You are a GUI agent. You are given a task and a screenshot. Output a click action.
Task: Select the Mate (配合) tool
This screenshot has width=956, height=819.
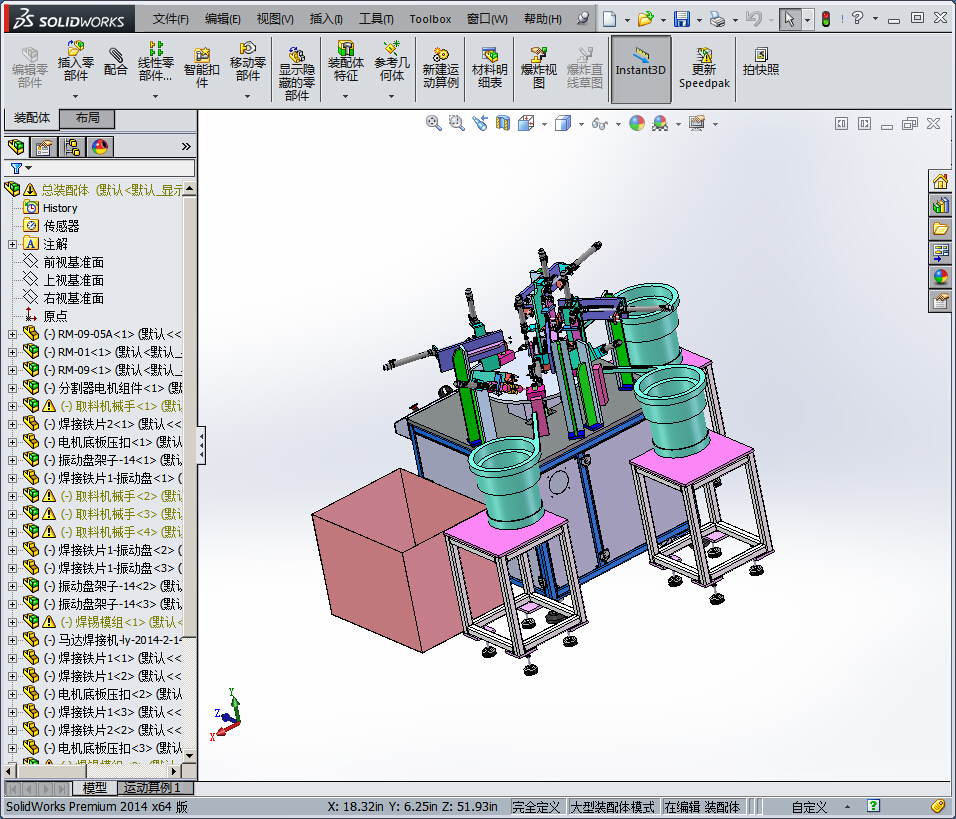(x=115, y=62)
